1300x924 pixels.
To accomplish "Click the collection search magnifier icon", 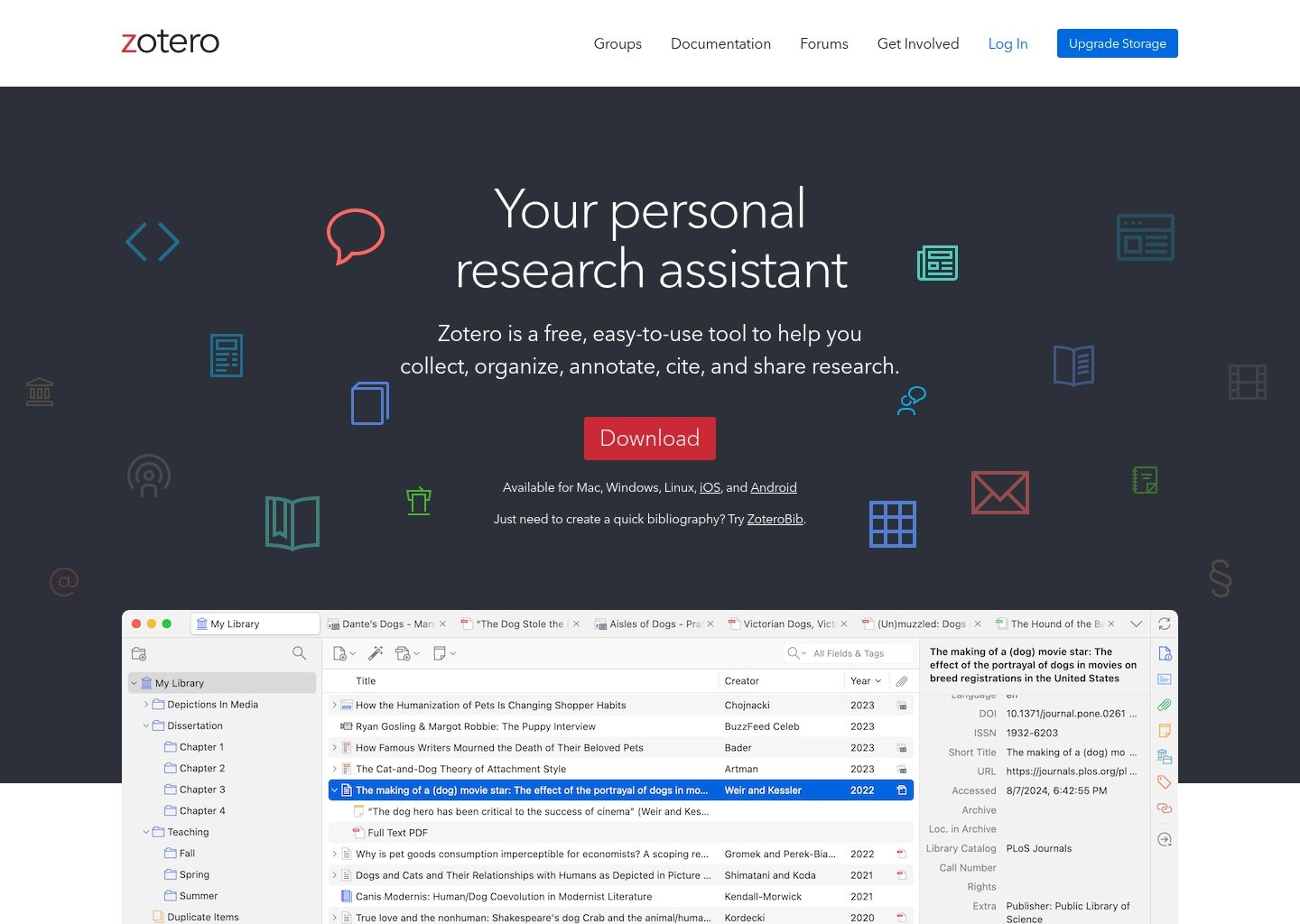I will [299, 652].
